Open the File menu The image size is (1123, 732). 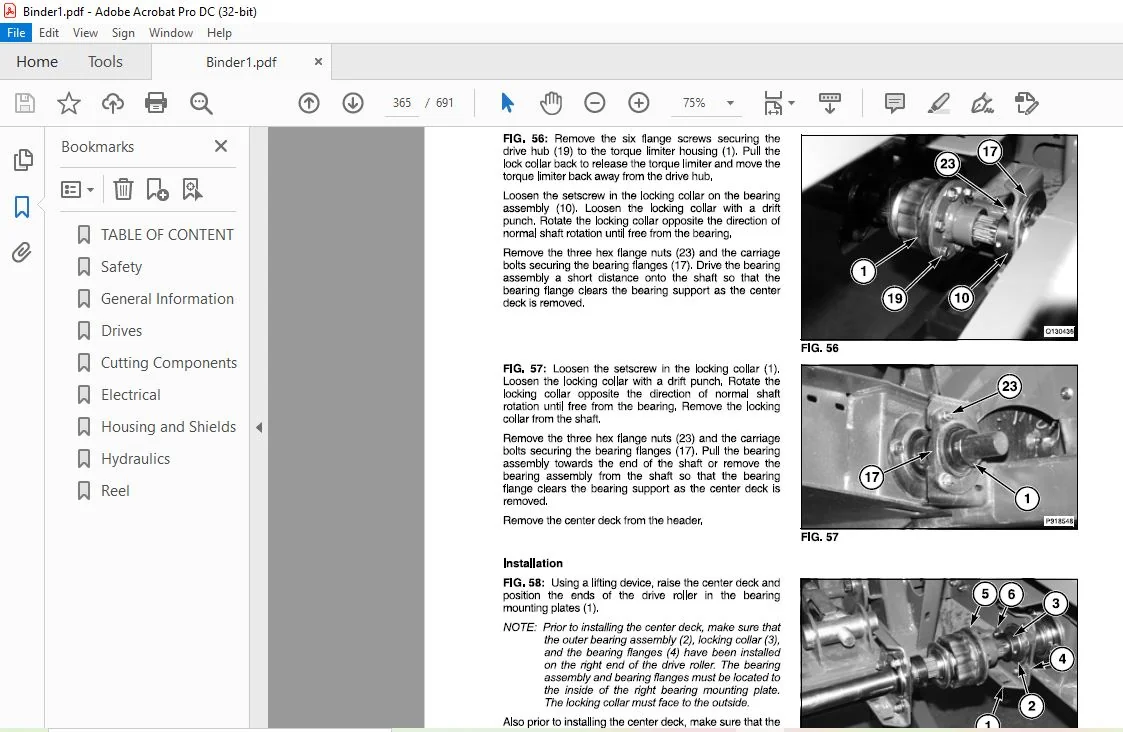click(x=16, y=33)
